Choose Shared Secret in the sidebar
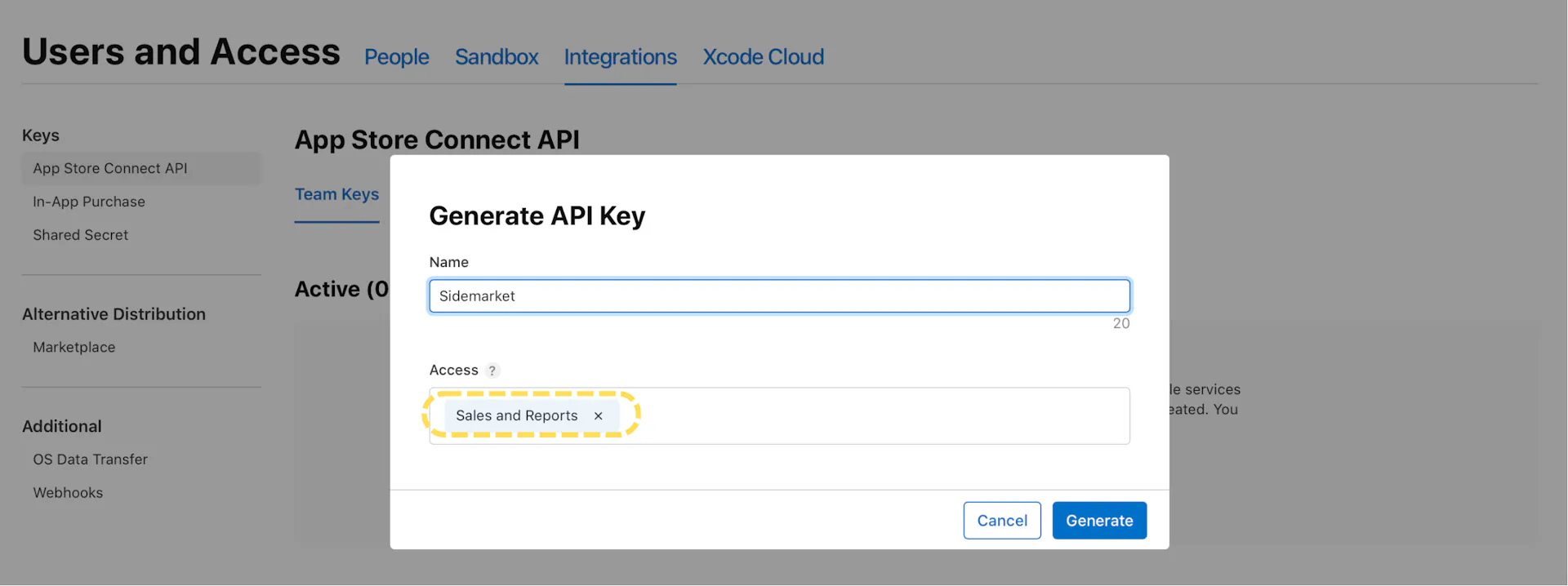Image resolution: width=1568 pixels, height=586 pixels. point(81,235)
